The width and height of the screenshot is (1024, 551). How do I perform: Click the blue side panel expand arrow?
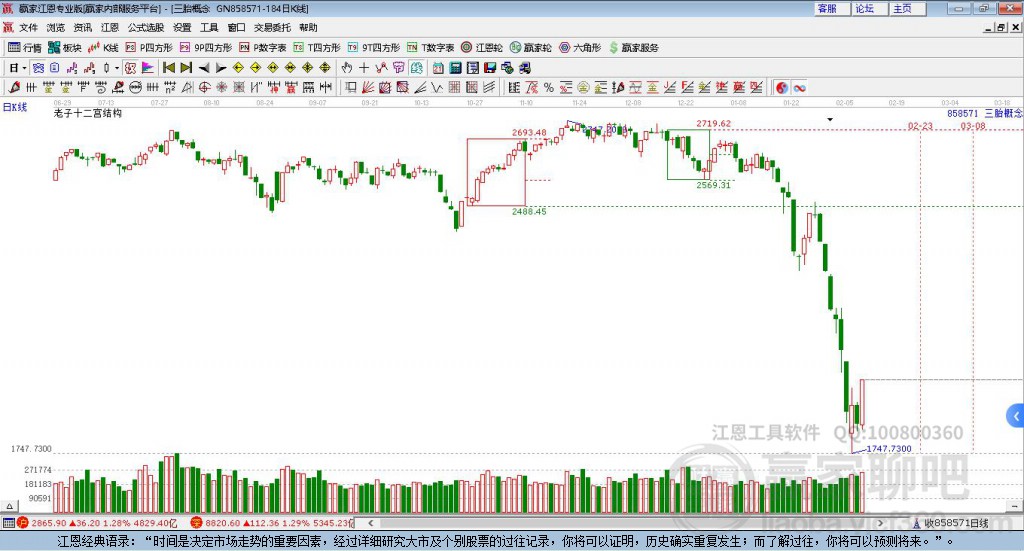coord(1016,416)
